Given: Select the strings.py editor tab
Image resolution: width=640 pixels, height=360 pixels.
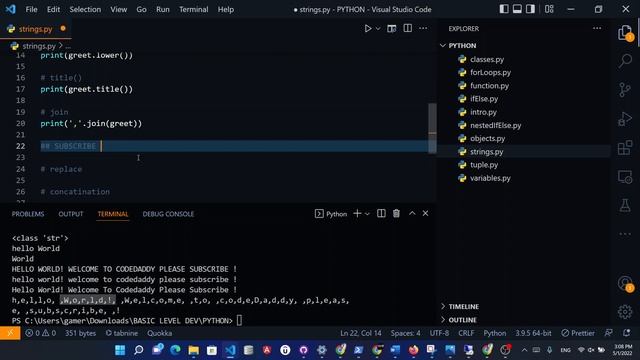Looking at the screenshot, I should pyautogui.click(x=36, y=29).
